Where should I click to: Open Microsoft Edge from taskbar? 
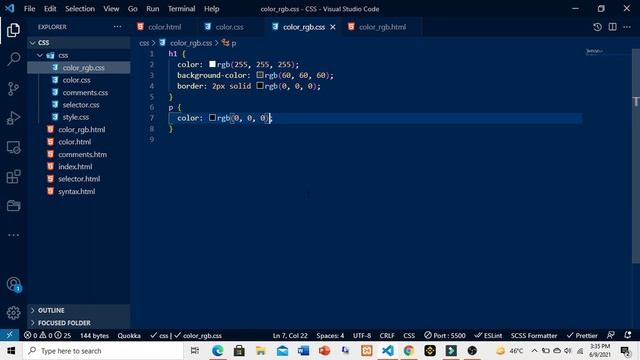(218, 351)
